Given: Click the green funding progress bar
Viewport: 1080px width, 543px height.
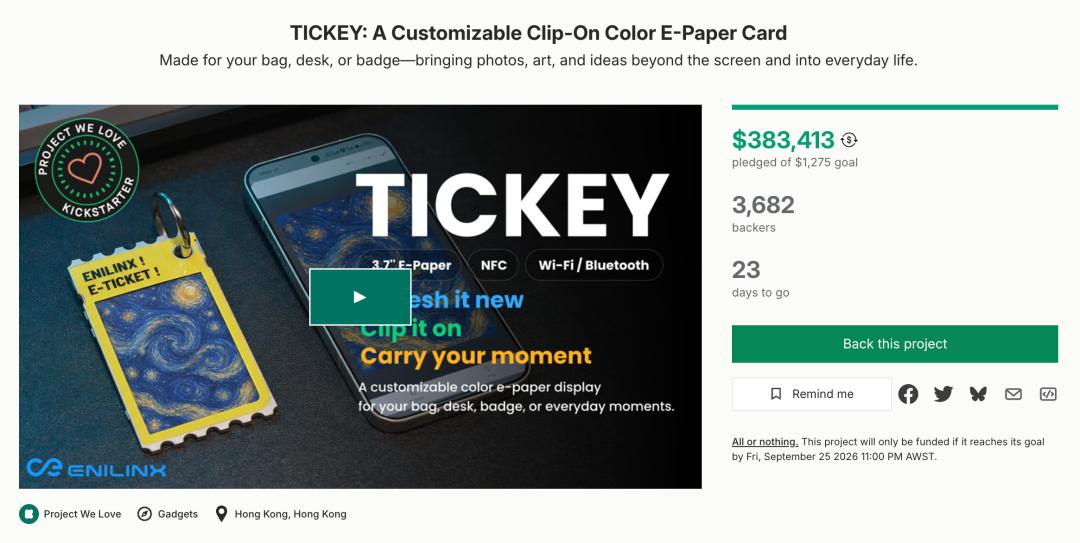Looking at the screenshot, I should coord(895,107).
